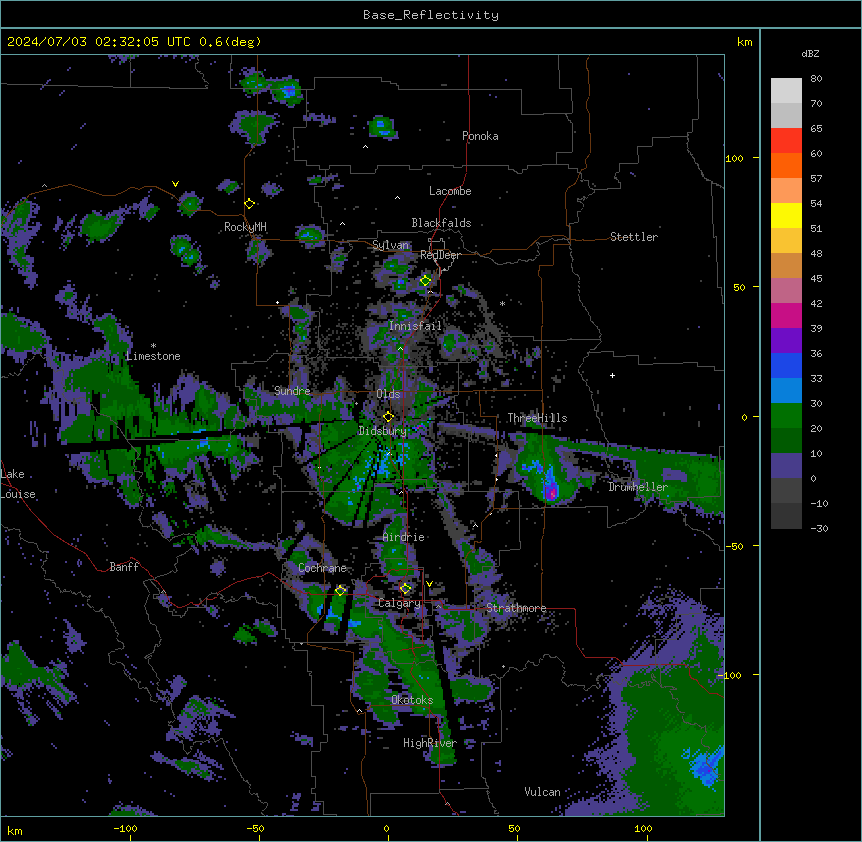
Task: Select the Strathmore city label
Action: click(516, 608)
